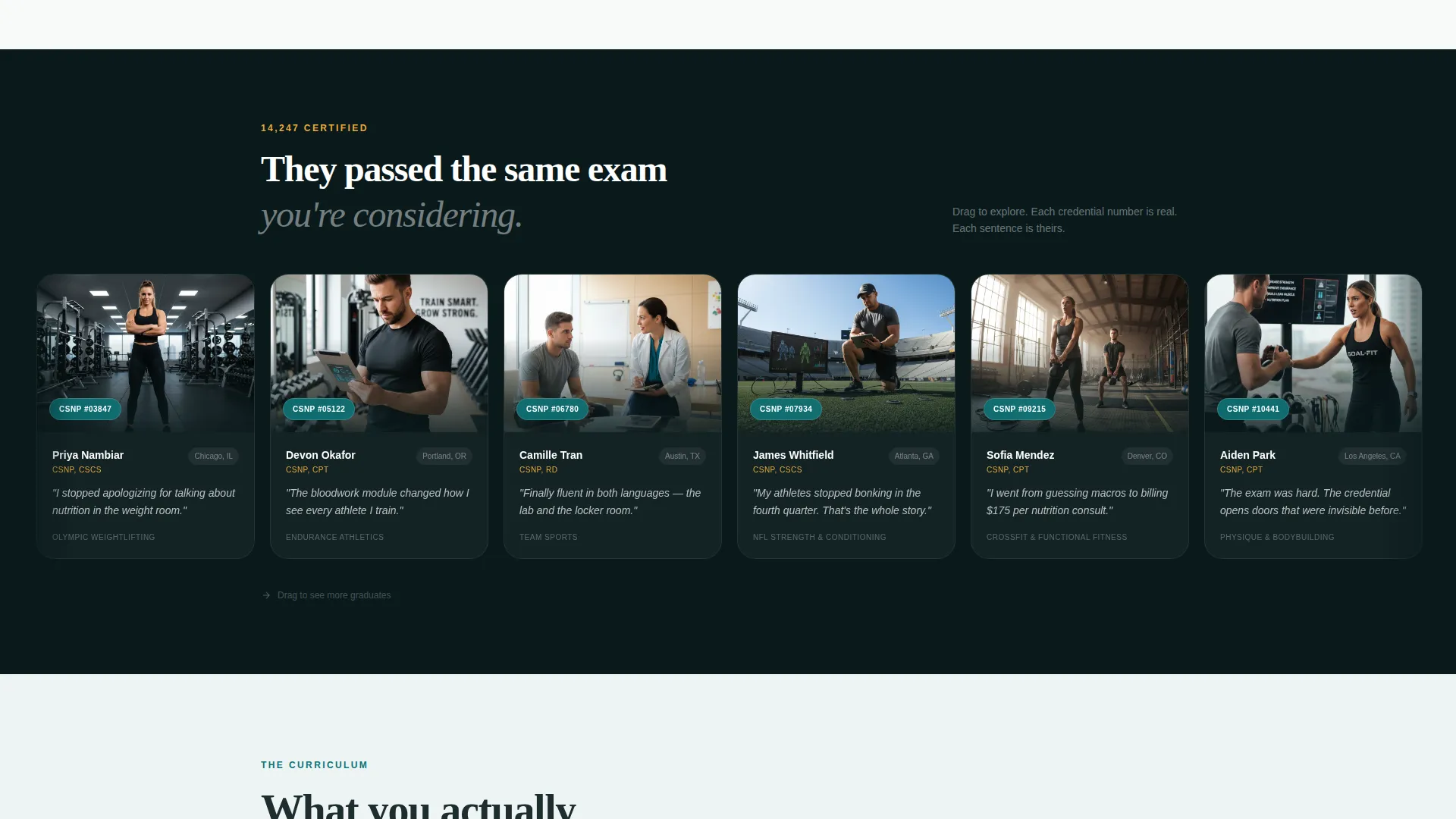Select the Chicago, IL location tag
The width and height of the screenshot is (1456, 819).
(x=213, y=456)
